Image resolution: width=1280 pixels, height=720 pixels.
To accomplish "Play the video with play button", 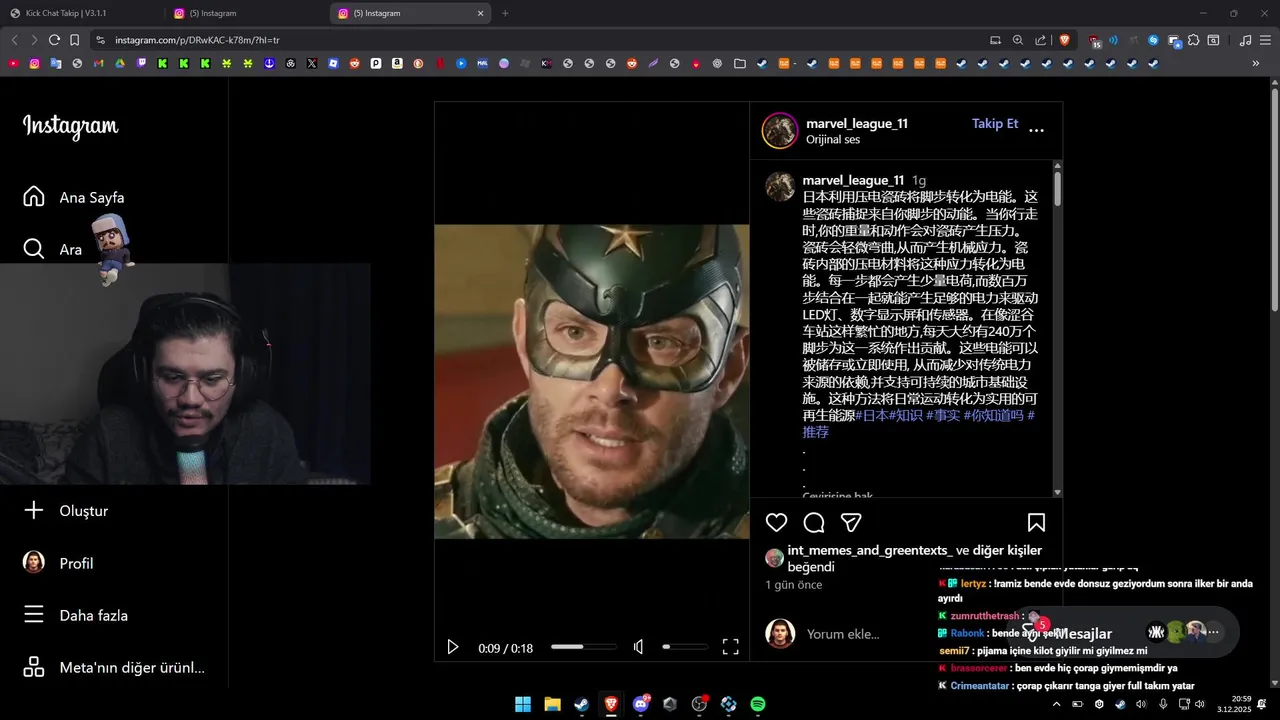I will click(452, 647).
